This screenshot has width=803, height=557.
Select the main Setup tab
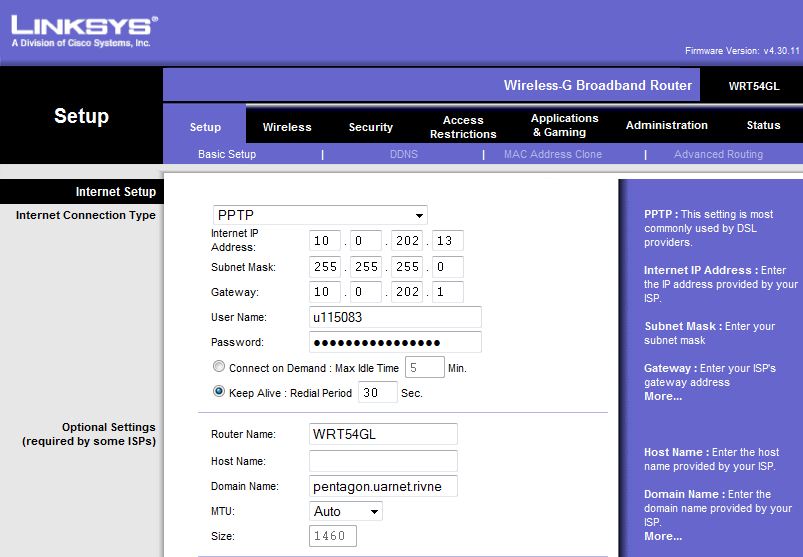click(x=205, y=127)
